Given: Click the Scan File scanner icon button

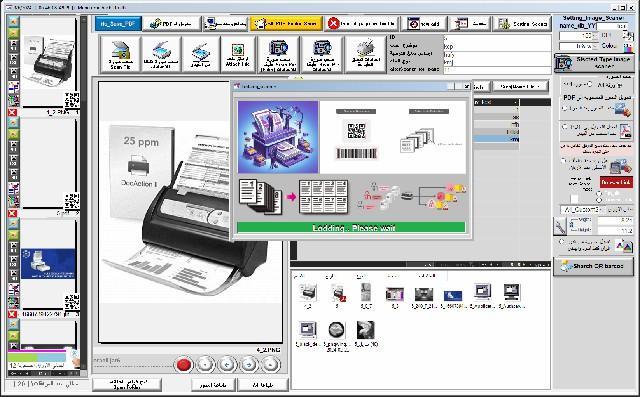Looking at the screenshot, I should [x=120, y=54].
